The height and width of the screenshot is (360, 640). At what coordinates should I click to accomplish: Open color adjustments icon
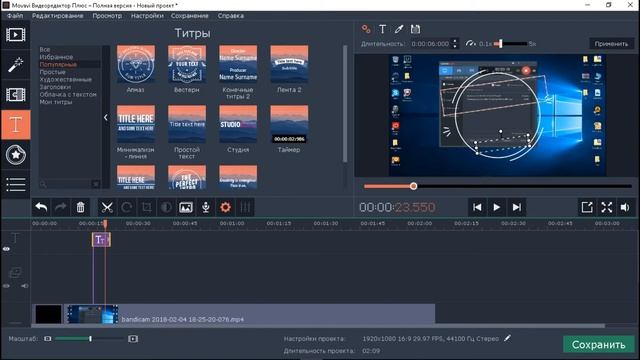(x=166, y=207)
